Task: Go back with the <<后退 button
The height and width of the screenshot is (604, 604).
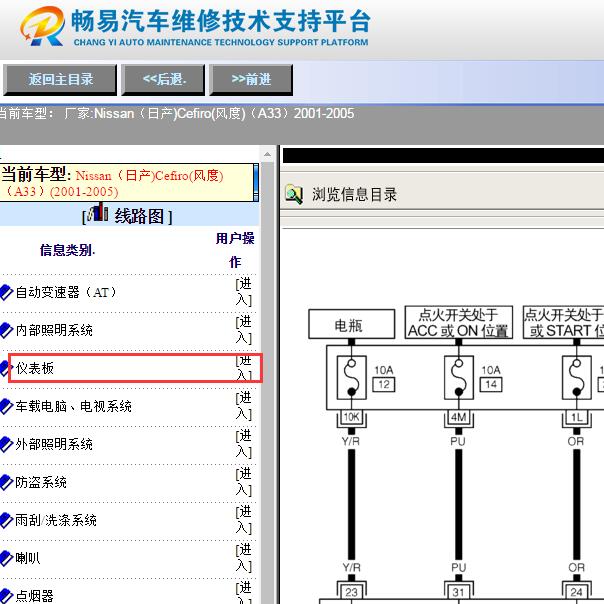Action: pos(163,80)
